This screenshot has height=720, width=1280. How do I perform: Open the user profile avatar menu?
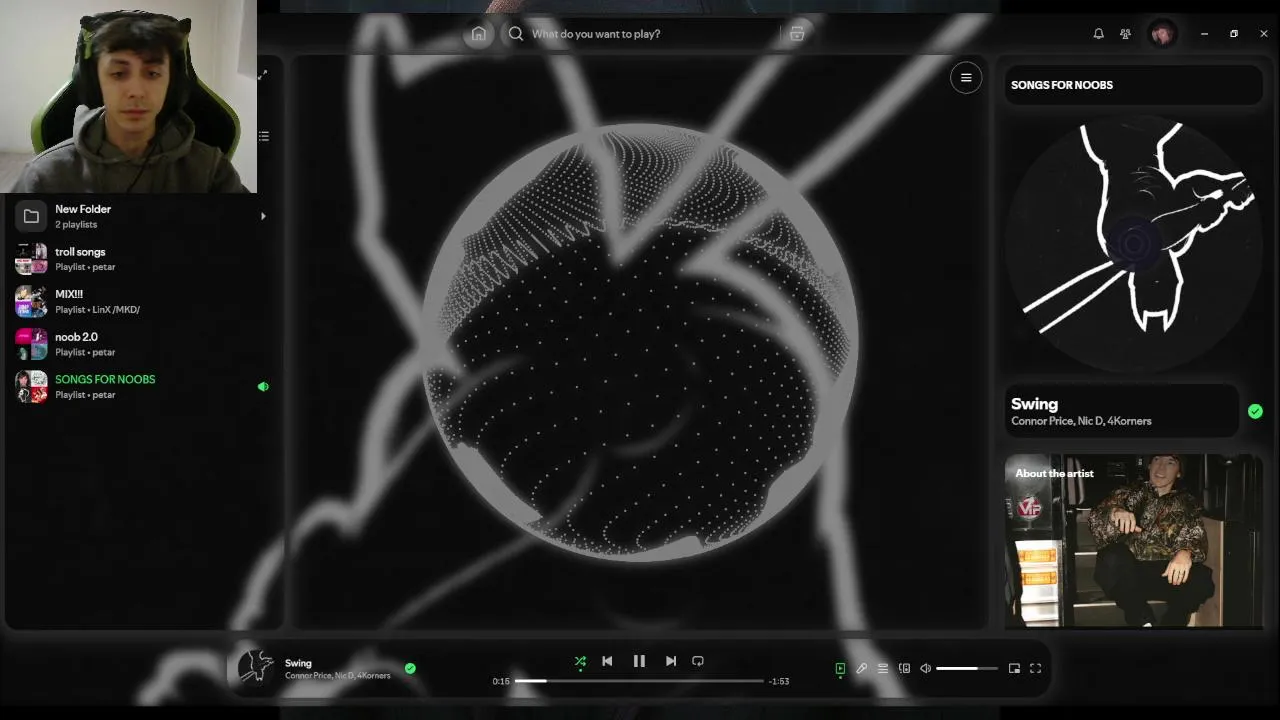1162,34
